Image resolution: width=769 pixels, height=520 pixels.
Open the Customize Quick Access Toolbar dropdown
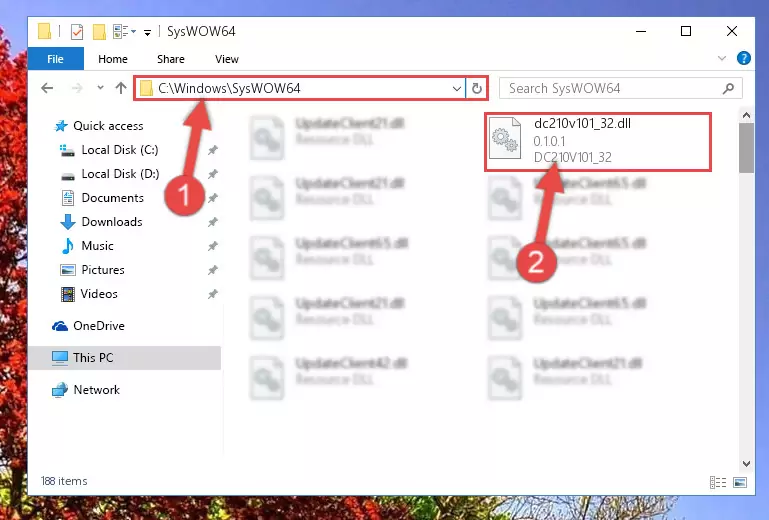click(147, 33)
